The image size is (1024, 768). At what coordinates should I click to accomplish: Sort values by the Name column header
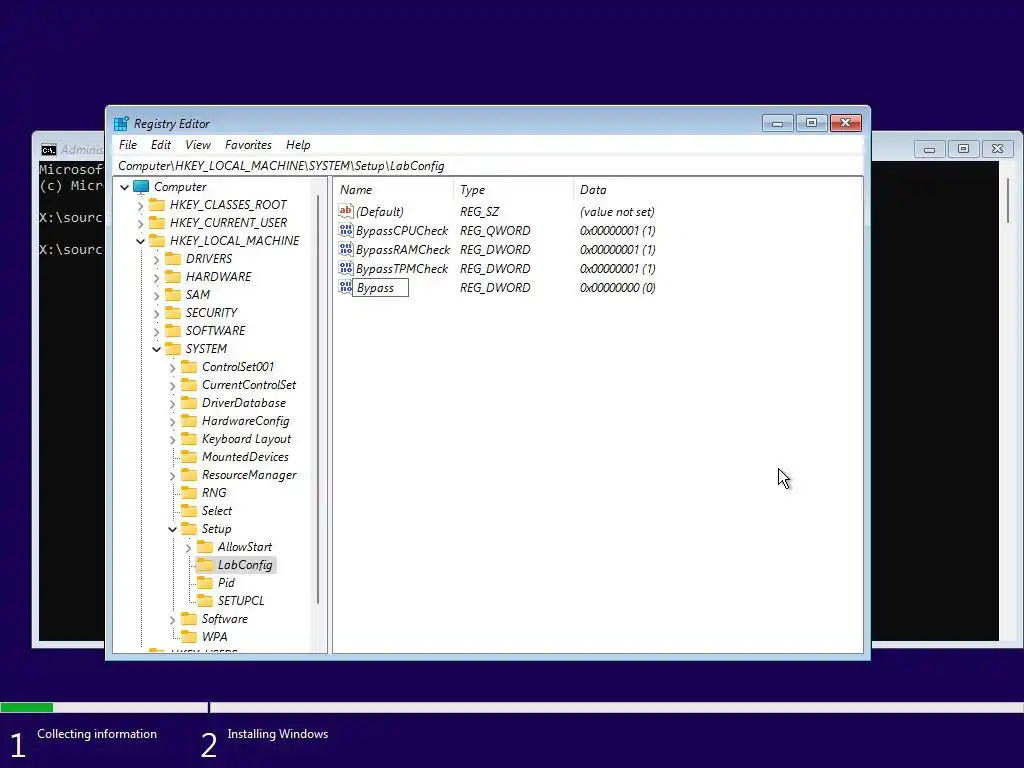point(394,190)
